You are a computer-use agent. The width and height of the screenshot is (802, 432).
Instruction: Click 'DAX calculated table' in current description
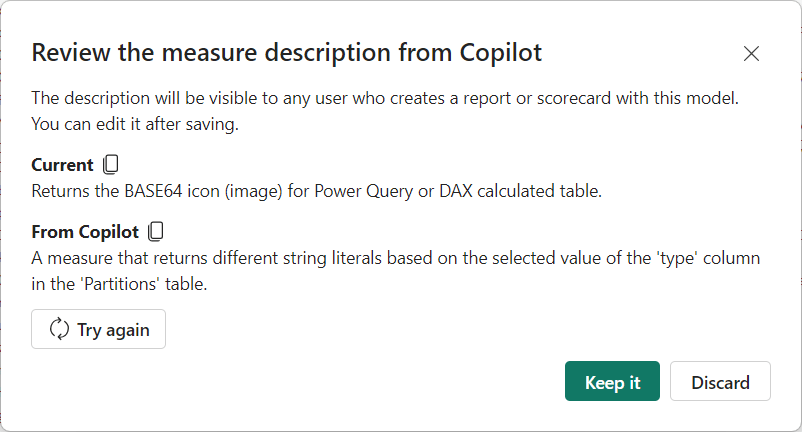coord(517,190)
